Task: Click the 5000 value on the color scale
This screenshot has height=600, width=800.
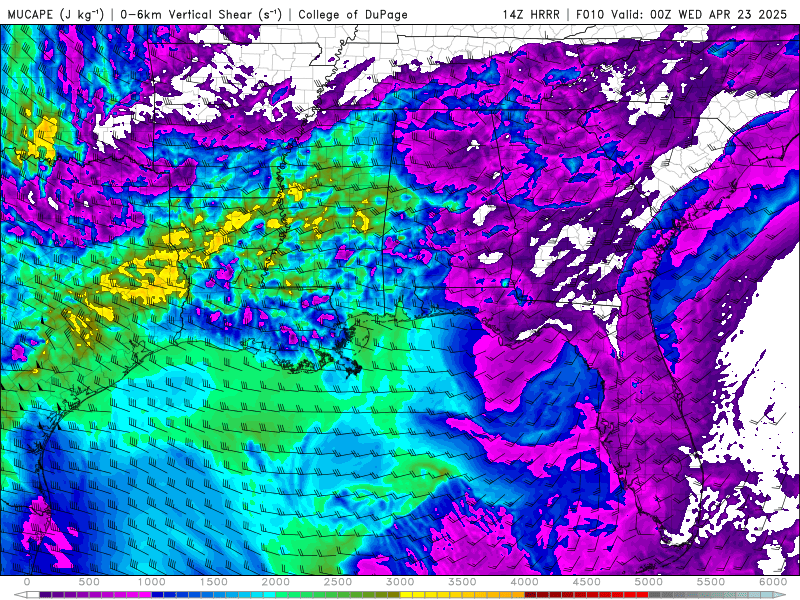Action: [649, 582]
